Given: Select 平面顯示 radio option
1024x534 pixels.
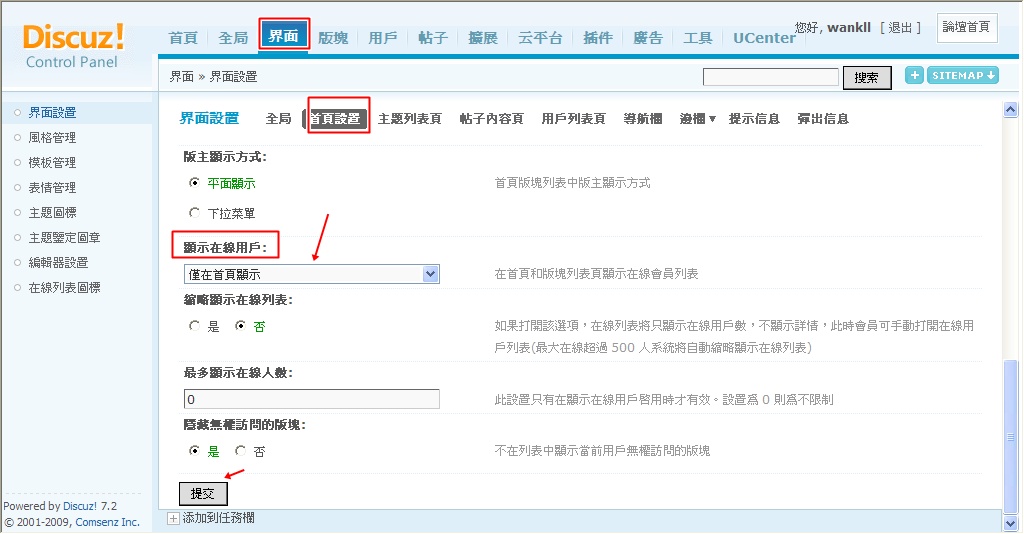Looking at the screenshot, I should [194, 183].
